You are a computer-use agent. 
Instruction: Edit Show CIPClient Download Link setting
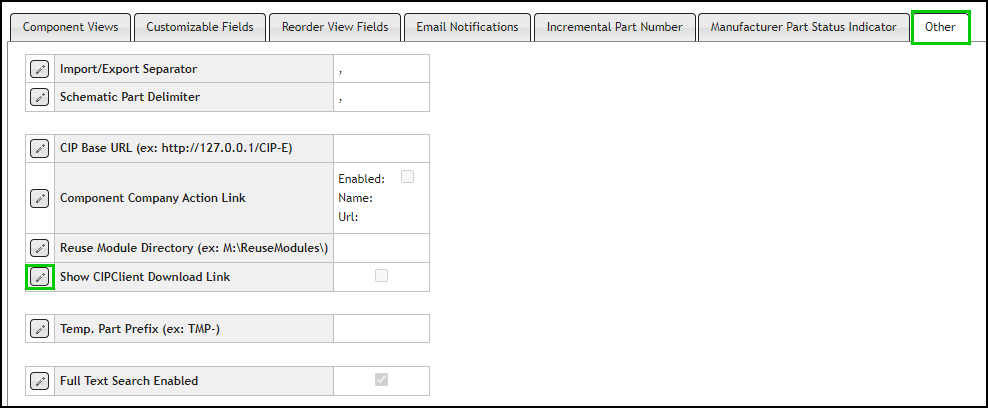pos(40,277)
